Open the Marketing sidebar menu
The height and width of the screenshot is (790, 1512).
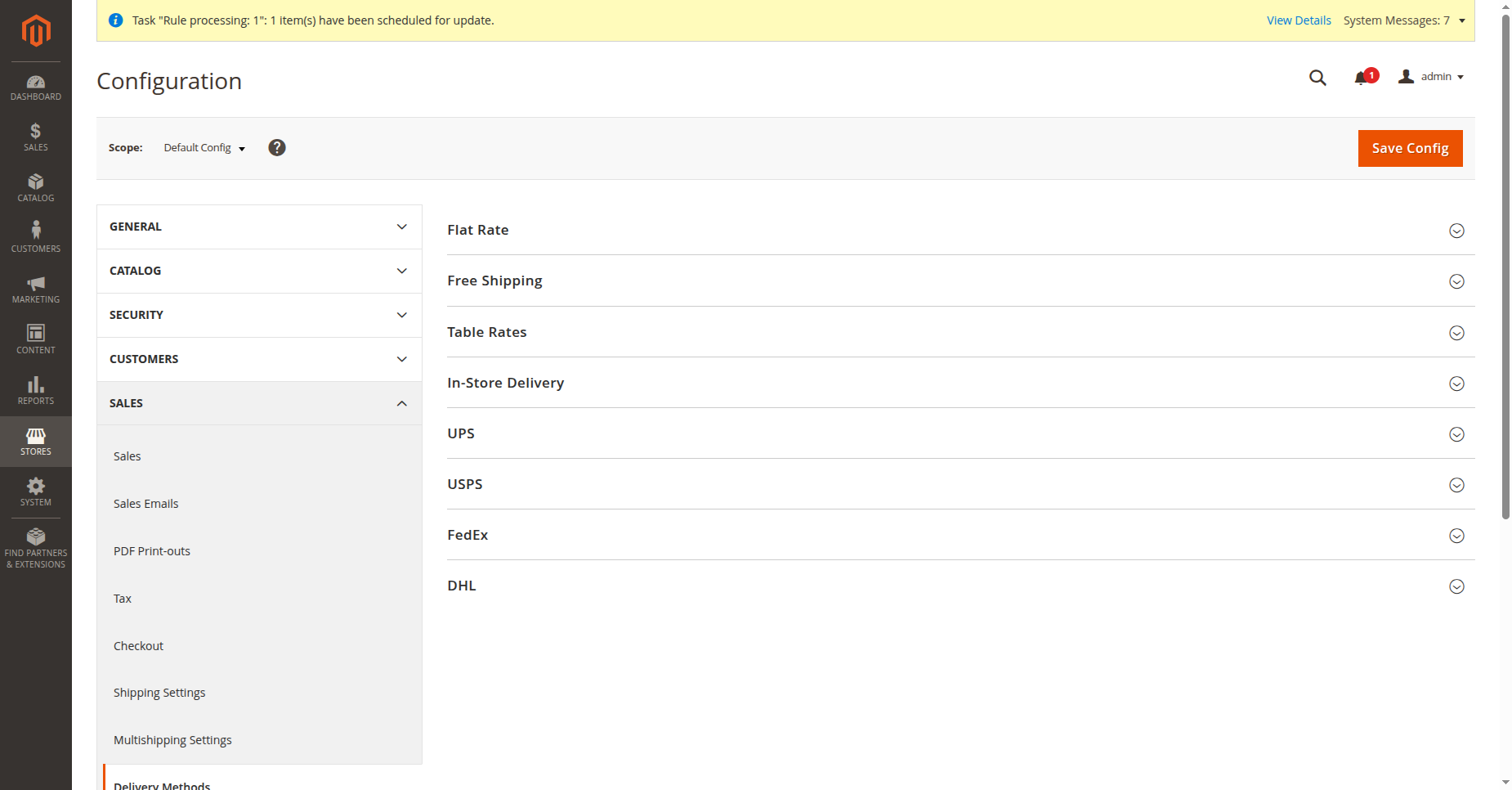[x=36, y=290]
